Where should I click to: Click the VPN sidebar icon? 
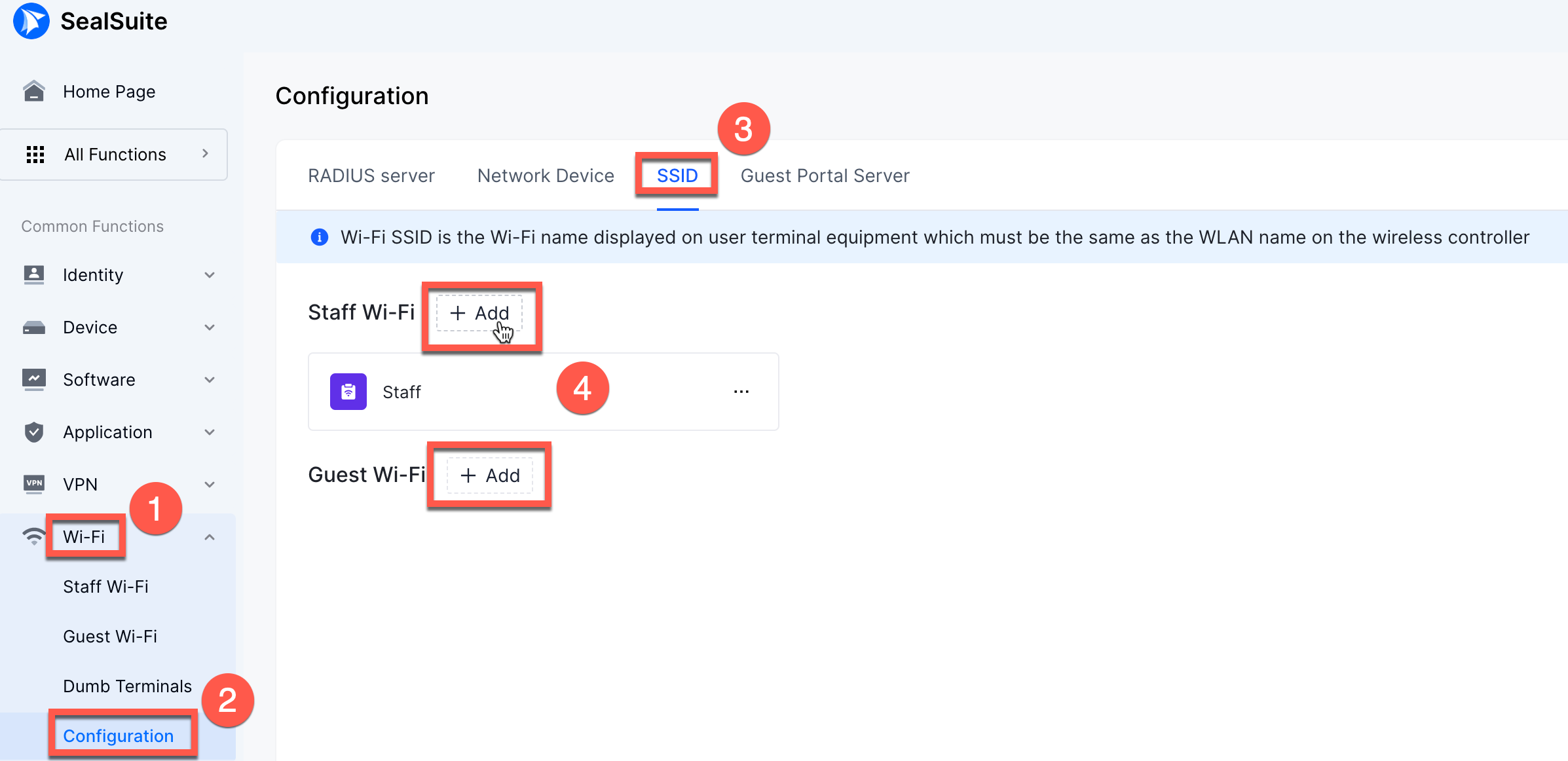click(34, 485)
